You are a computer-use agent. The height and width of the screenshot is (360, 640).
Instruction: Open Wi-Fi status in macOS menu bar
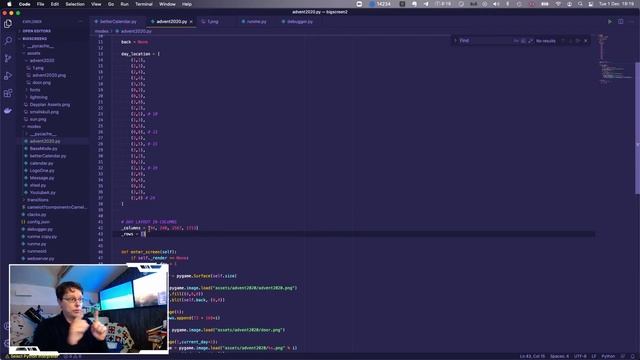point(558,4)
